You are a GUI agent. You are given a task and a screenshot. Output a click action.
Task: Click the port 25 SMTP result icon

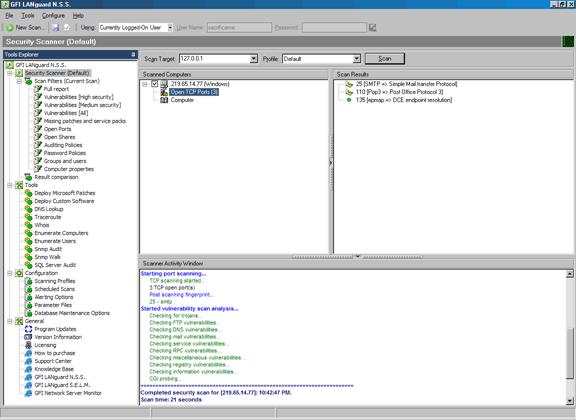click(349, 84)
